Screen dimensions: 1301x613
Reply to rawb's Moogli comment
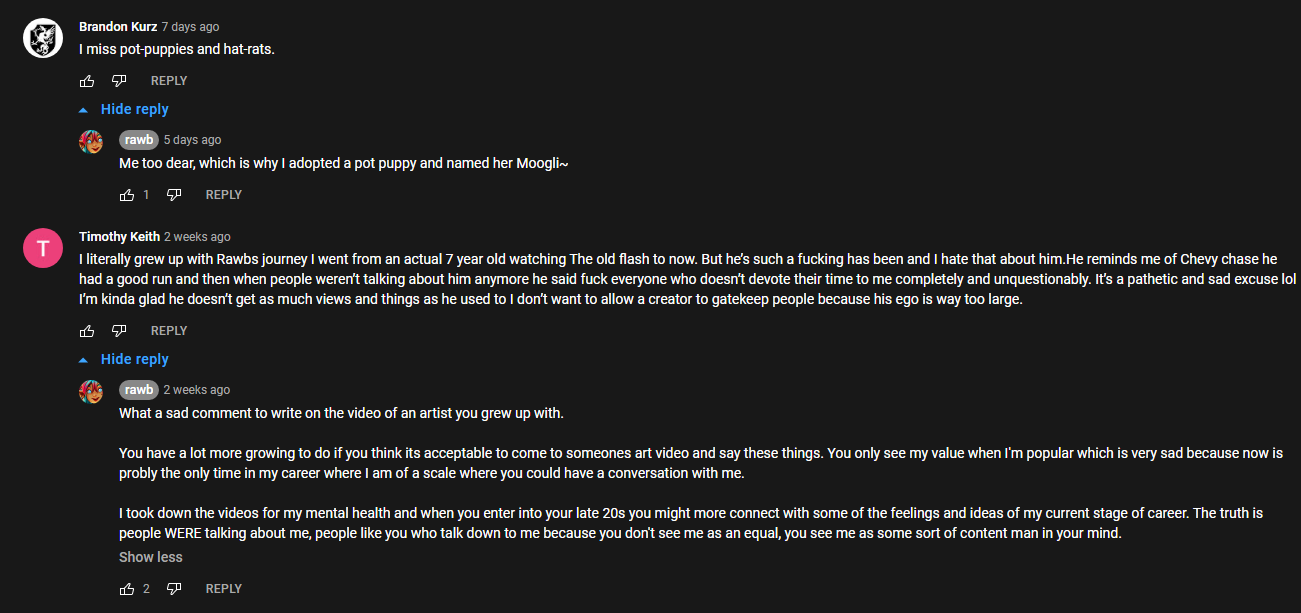224,195
